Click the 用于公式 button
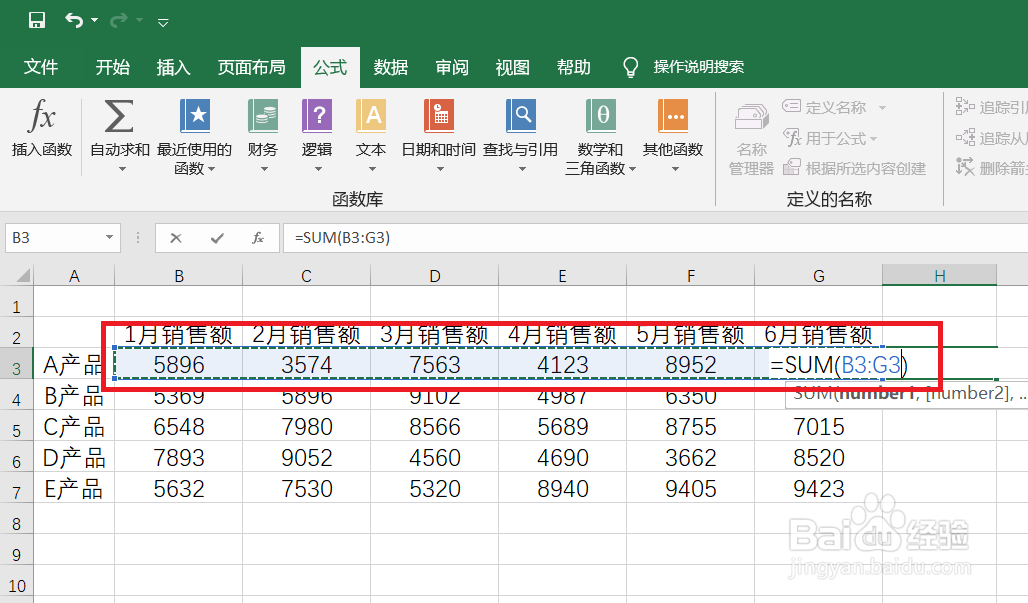The image size is (1028, 603). tap(831, 138)
